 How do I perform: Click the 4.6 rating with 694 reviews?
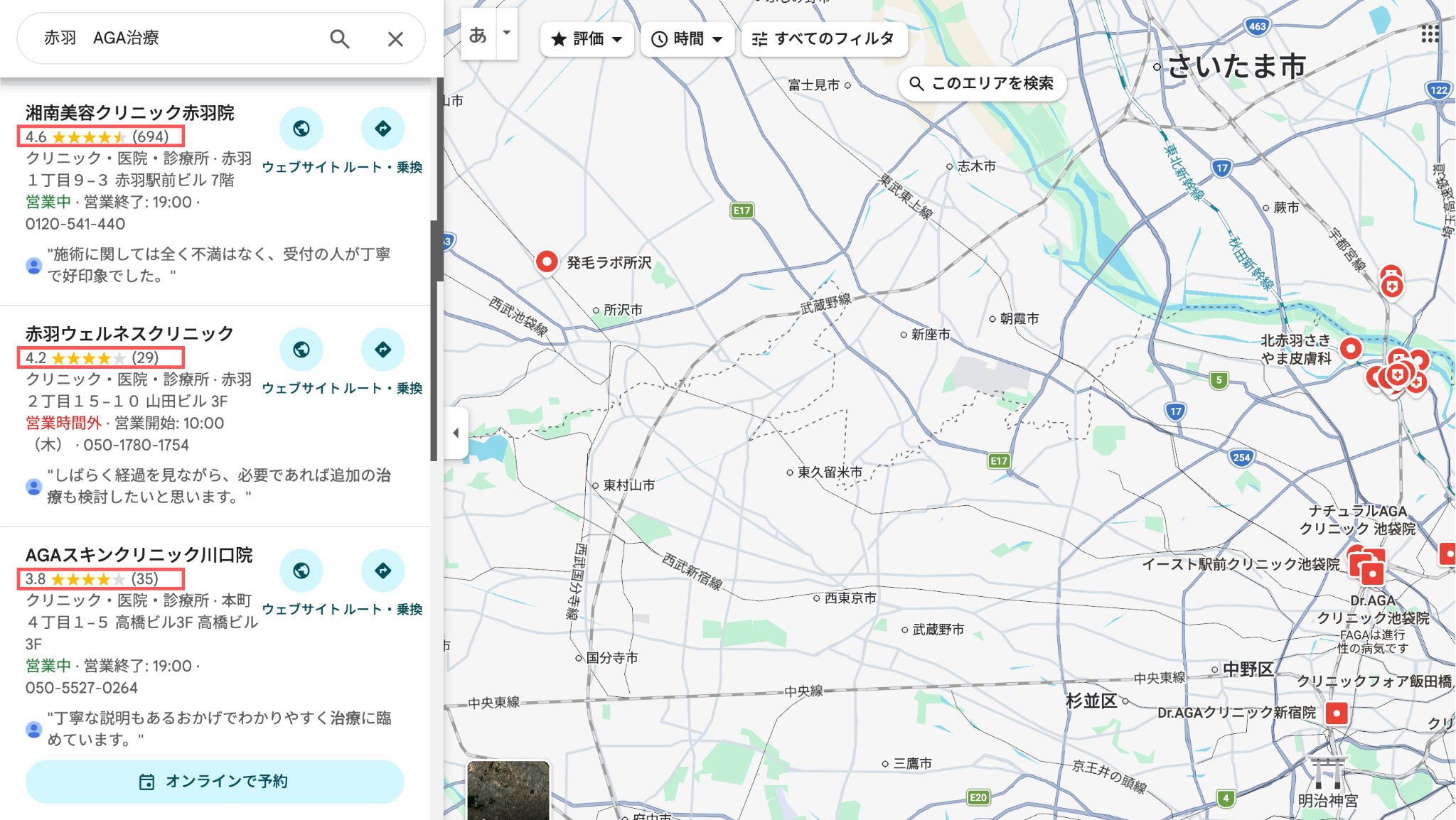click(x=100, y=136)
